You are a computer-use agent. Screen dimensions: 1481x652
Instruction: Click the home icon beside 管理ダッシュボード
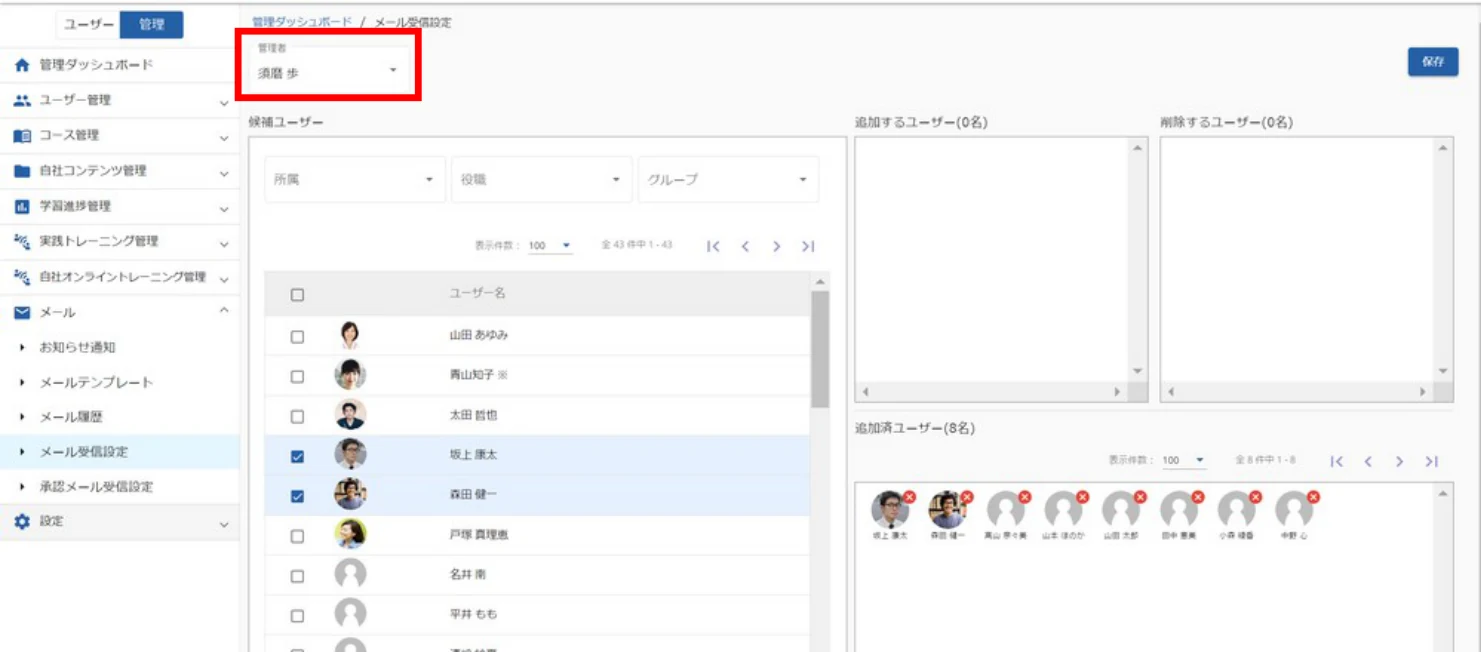point(22,65)
